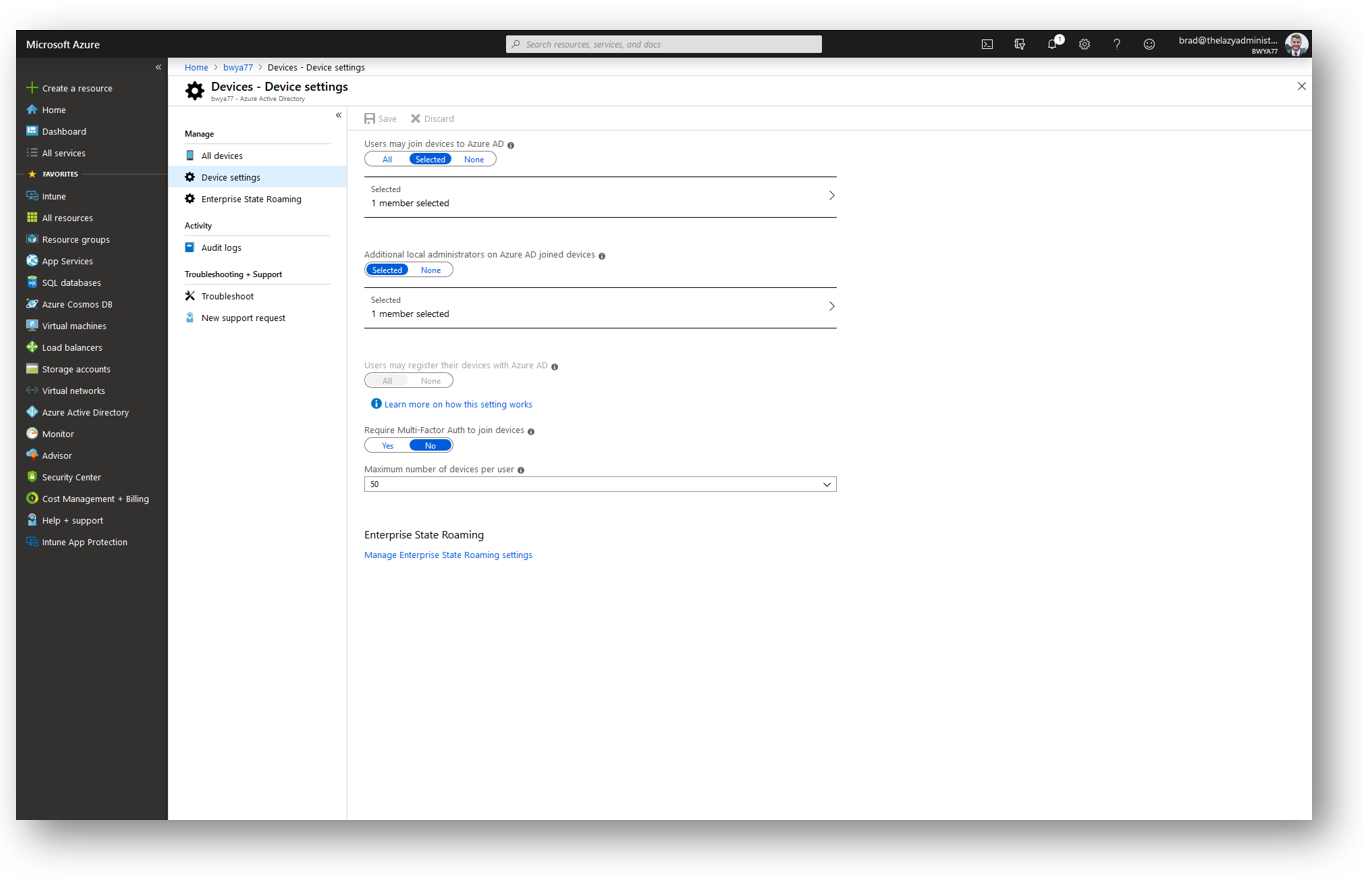Set Users may join devices to All
The height and width of the screenshot is (879, 1363).
pyautogui.click(x=387, y=159)
